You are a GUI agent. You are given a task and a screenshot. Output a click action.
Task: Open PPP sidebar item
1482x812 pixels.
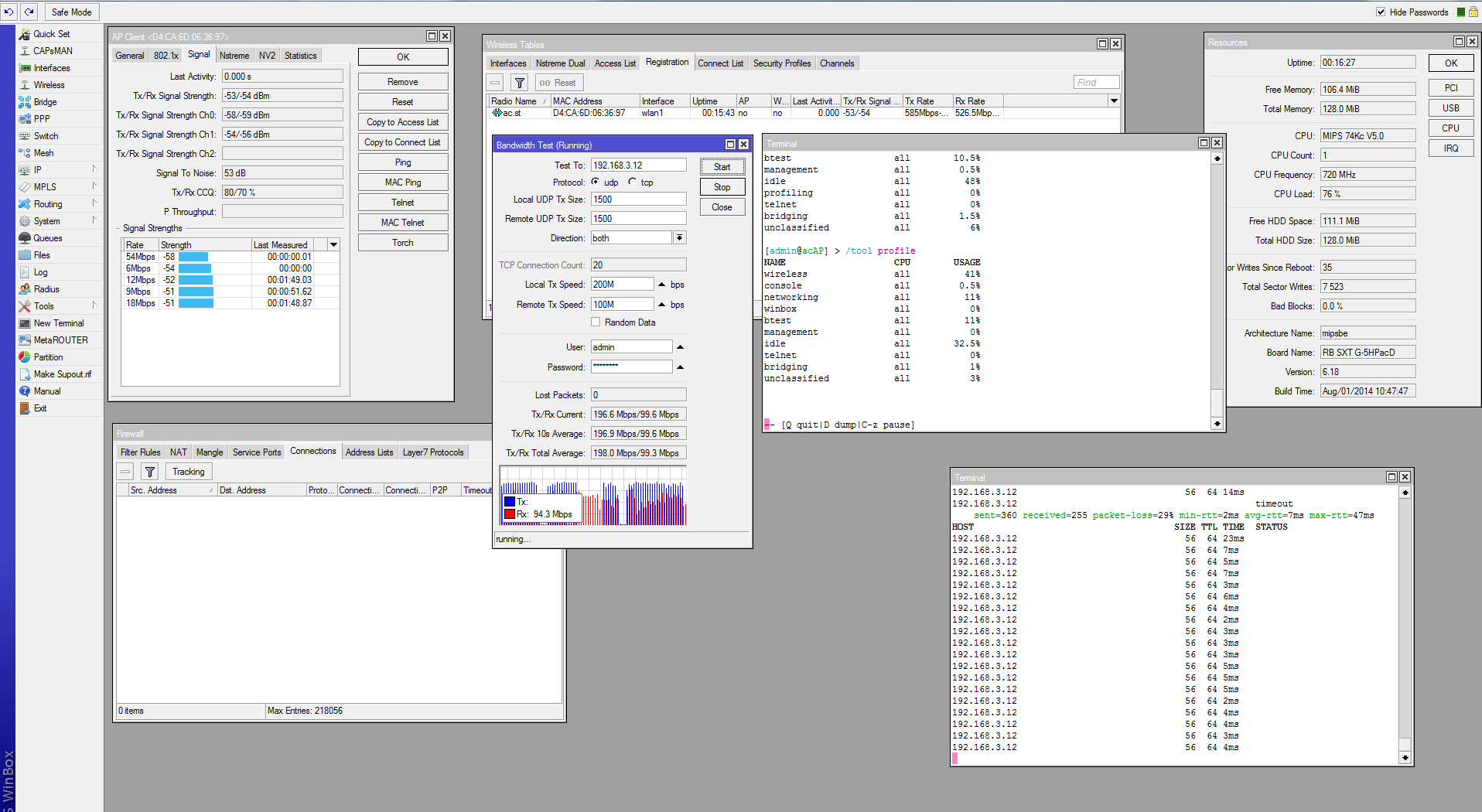coord(42,119)
